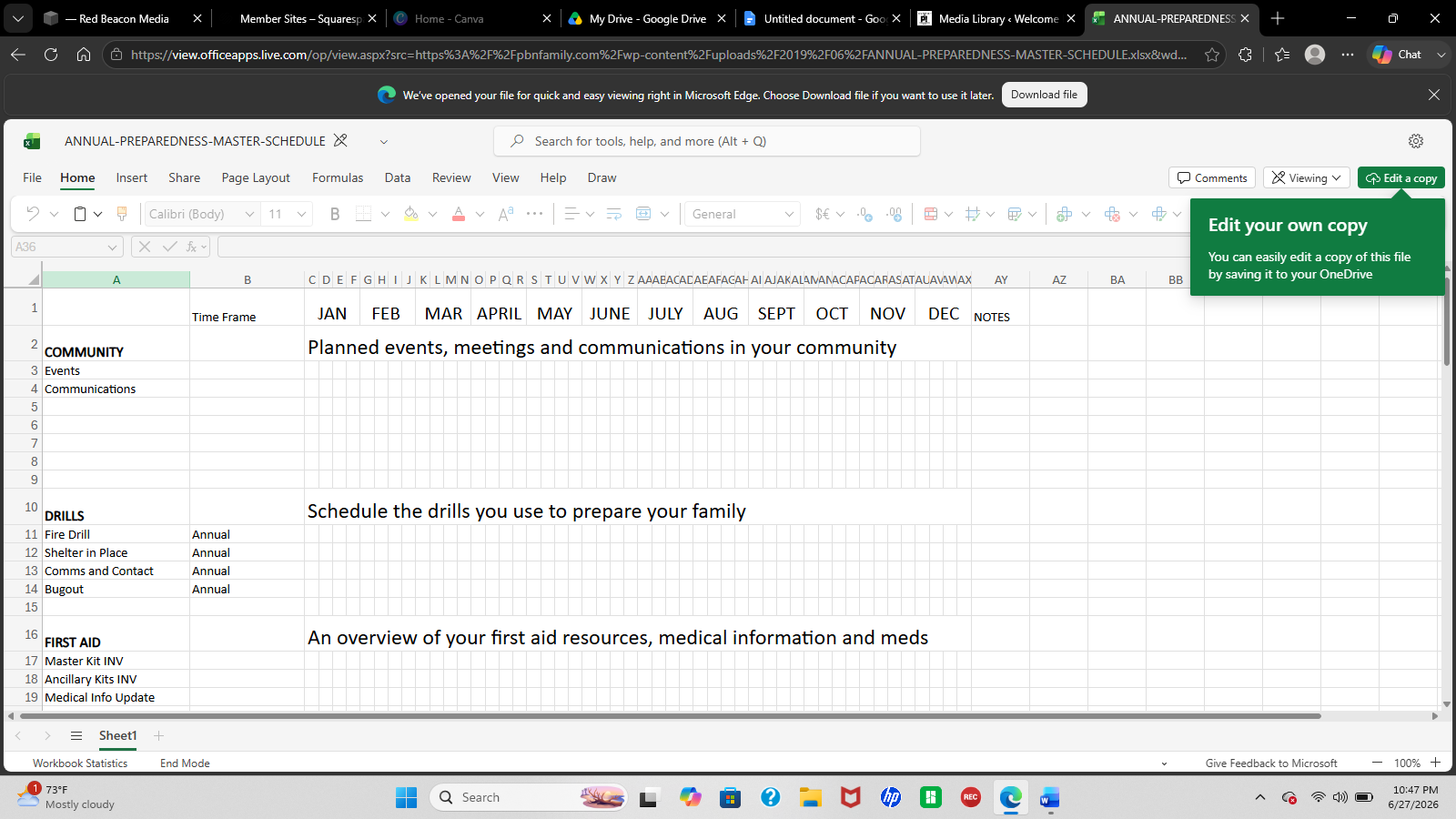Expand the Undo dropdown arrow
Viewport: 1456px width, 819px height.
pyautogui.click(x=54, y=214)
